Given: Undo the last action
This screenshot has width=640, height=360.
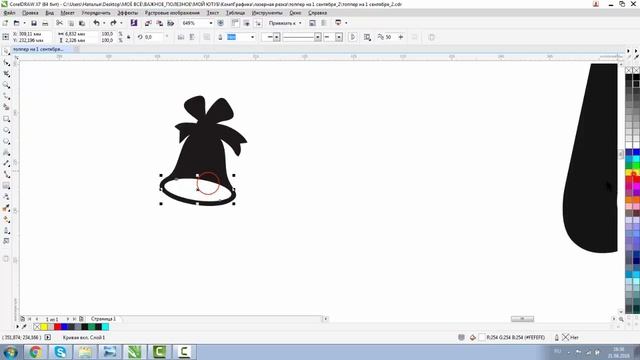Looking at the screenshot, I should click(96, 23).
